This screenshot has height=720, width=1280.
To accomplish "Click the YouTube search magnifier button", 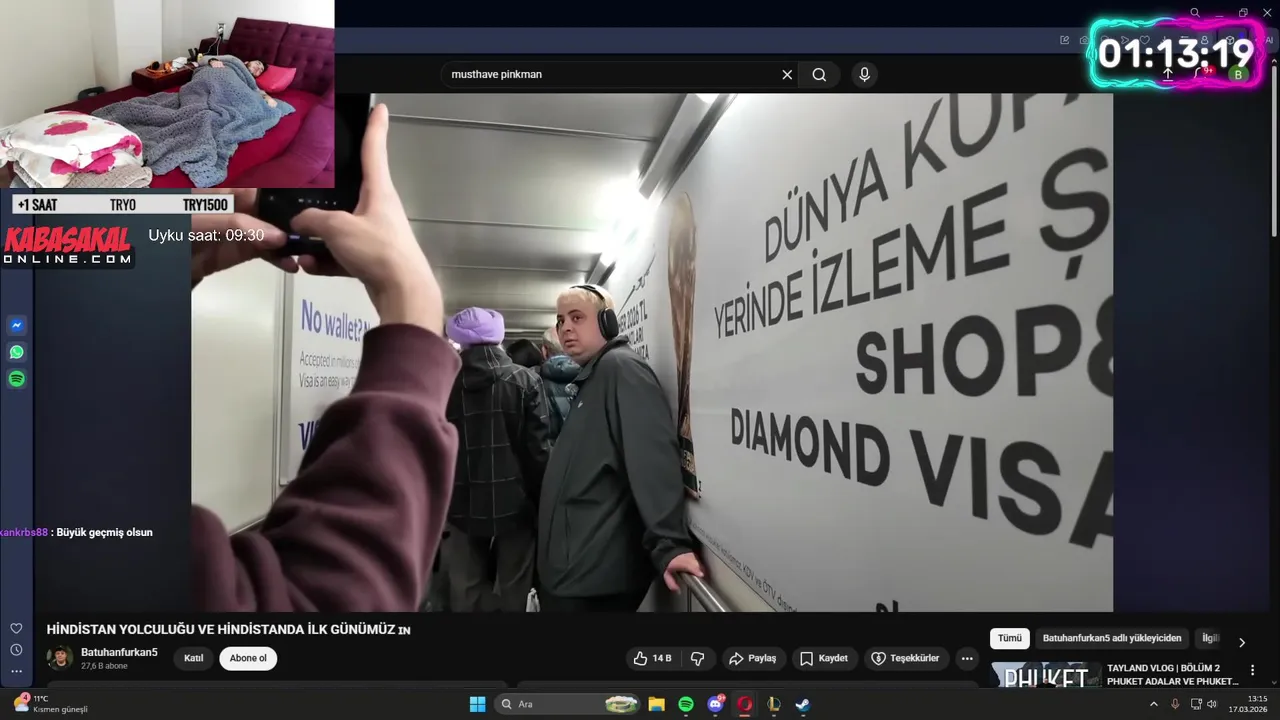I will [x=819, y=75].
